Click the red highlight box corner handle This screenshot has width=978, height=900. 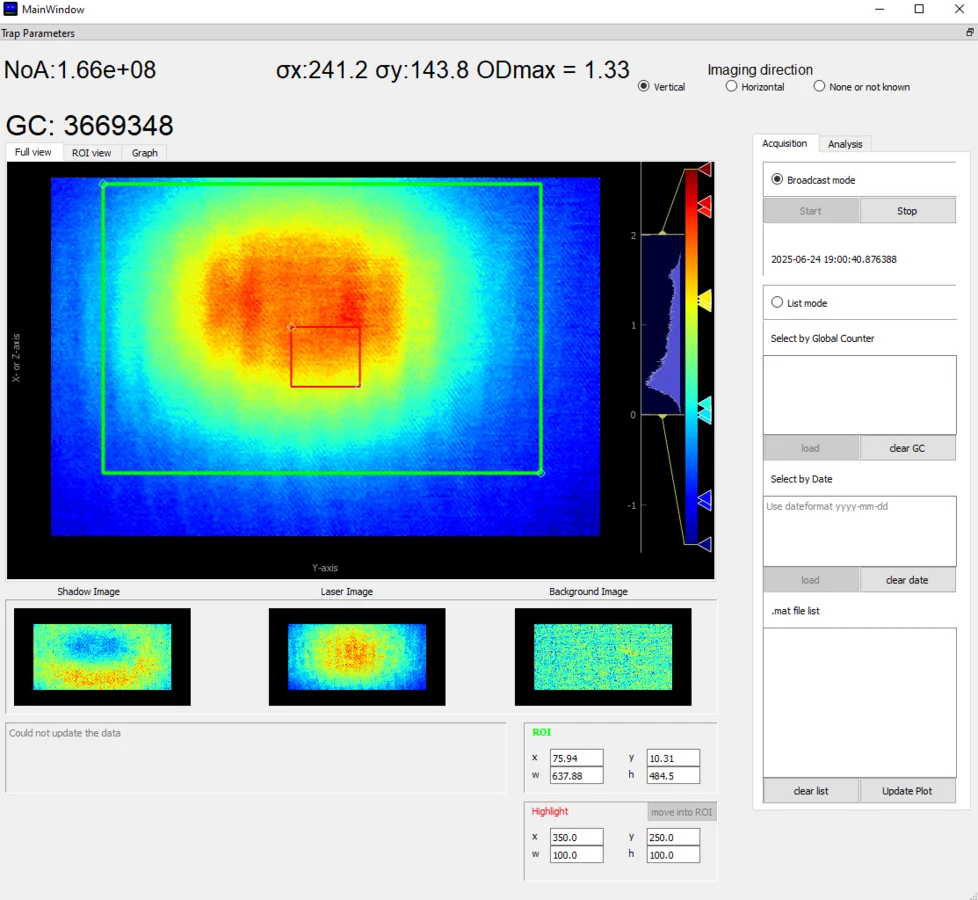tap(291, 327)
